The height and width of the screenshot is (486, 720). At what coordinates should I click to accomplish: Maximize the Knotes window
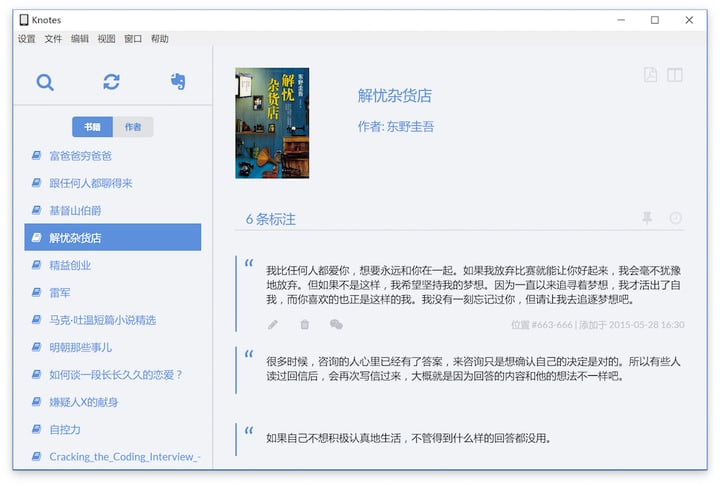[x=655, y=20]
